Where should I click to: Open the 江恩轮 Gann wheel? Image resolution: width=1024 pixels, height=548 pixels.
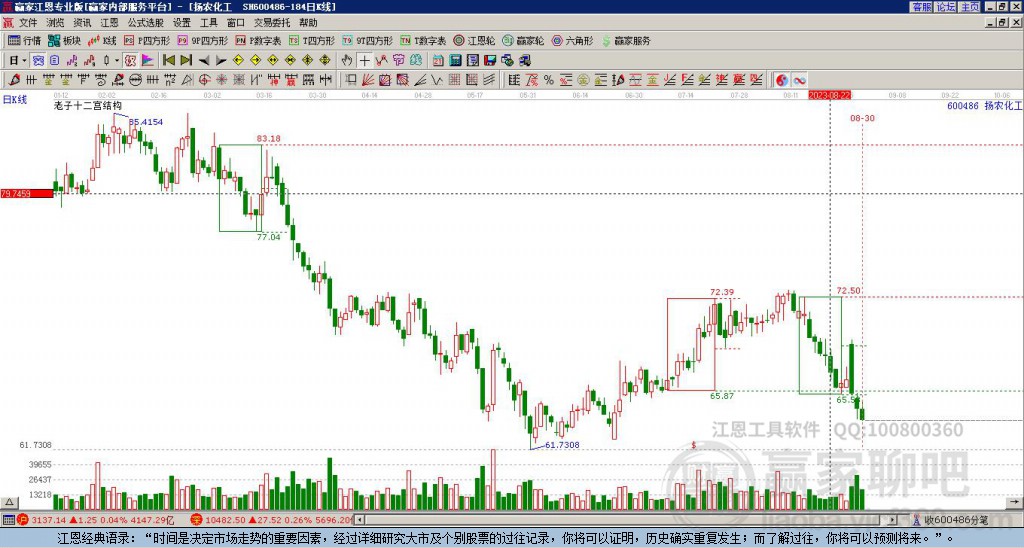(x=474, y=40)
